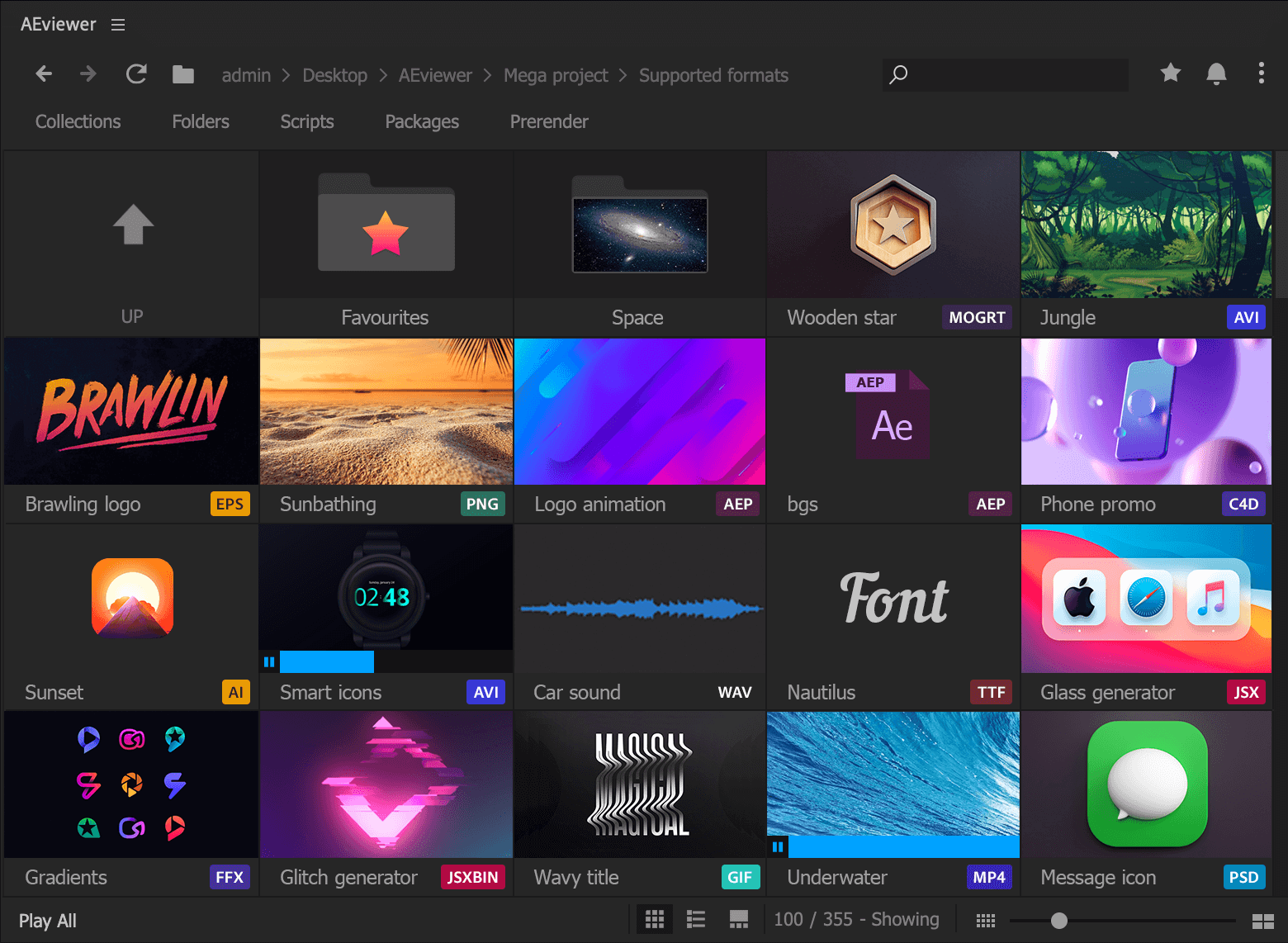Image resolution: width=1288 pixels, height=943 pixels.
Task: Open the Collections tab
Action: [78, 121]
